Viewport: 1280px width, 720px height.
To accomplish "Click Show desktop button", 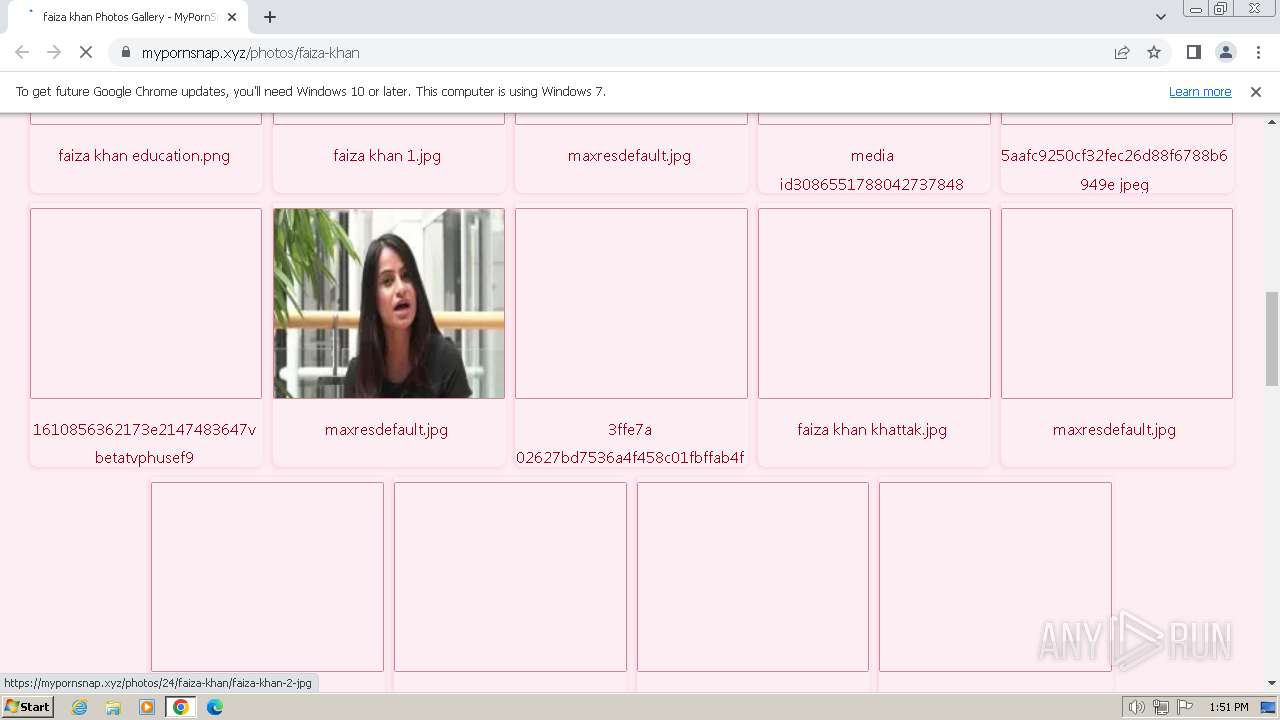I will point(1270,707).
